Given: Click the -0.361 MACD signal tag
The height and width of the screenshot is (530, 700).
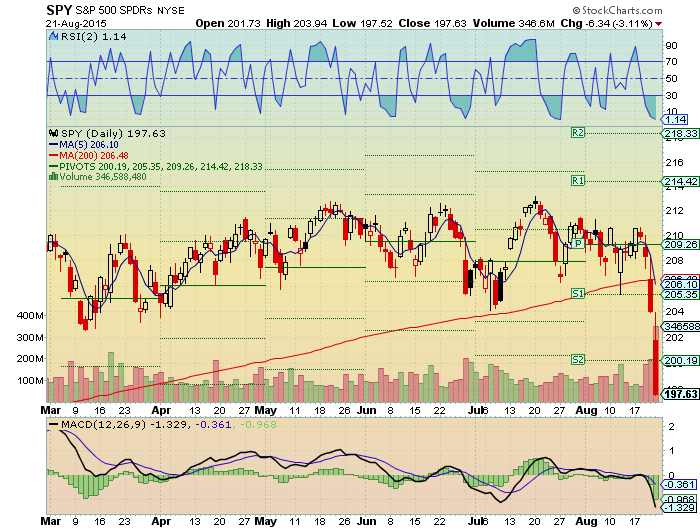Looking at the screenshot, I should pos(679,484).
